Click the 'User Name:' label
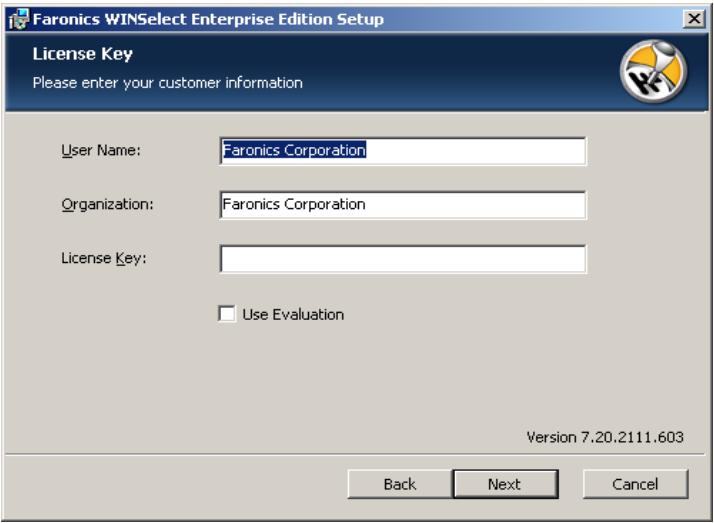Viewport: 714px width, 523px height. (x=101, y=150)
